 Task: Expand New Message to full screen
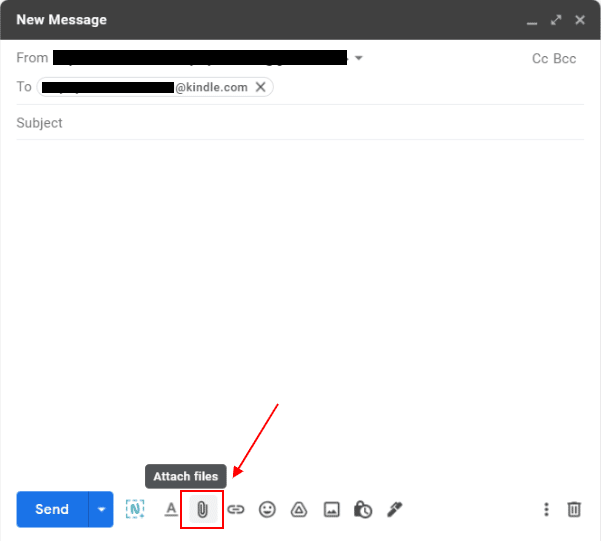pyautogui.click(x=556, y=20)
